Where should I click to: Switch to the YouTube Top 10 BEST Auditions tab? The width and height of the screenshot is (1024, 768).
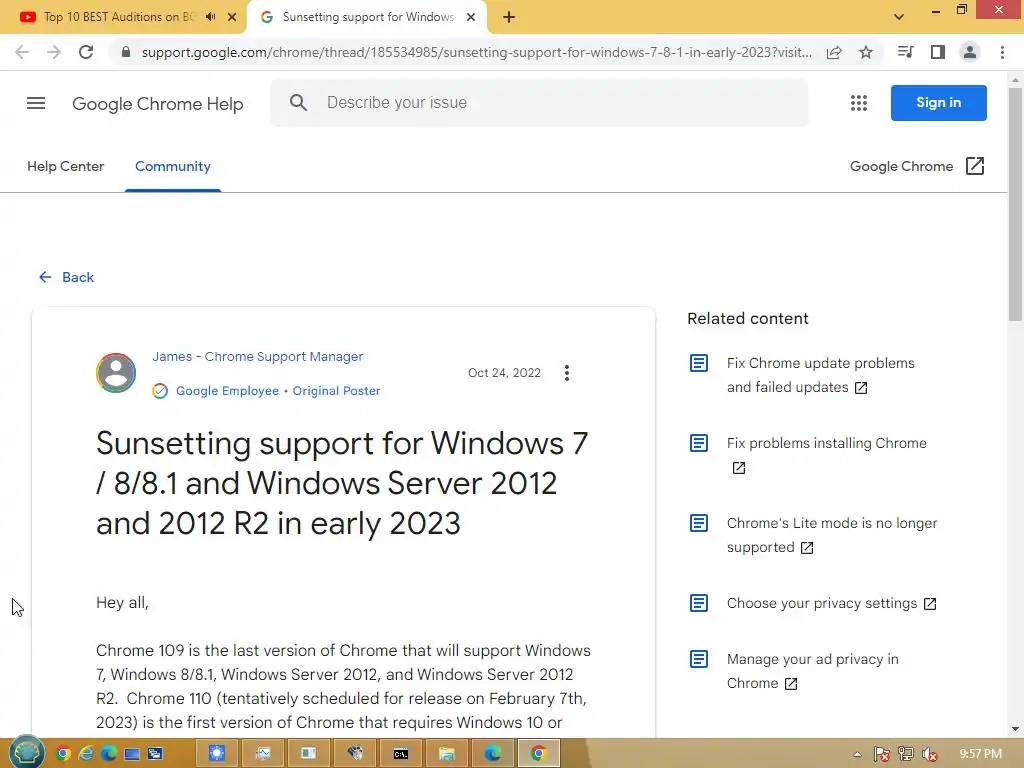click(118, 17)
